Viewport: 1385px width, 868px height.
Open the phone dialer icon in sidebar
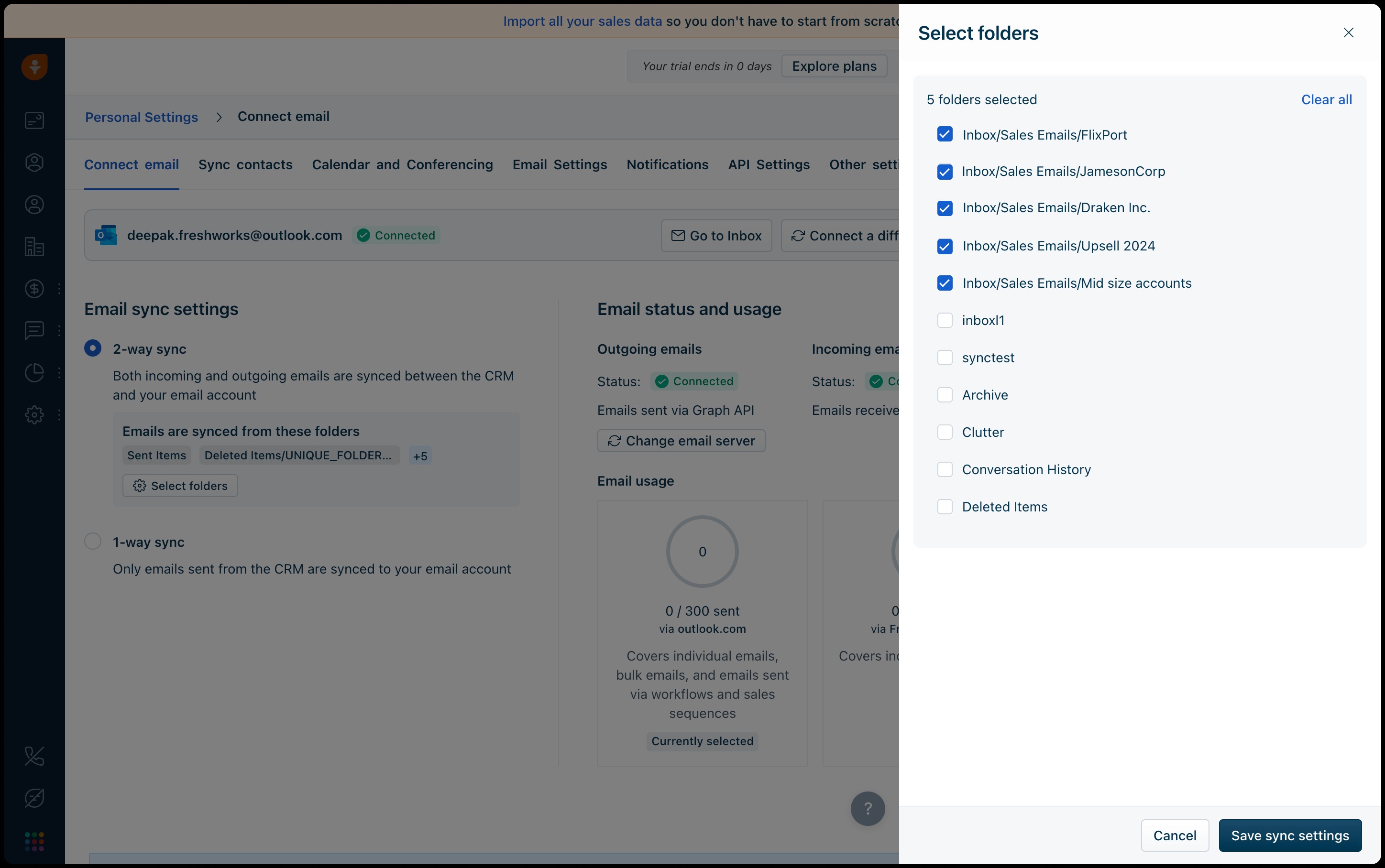point(34,756)
